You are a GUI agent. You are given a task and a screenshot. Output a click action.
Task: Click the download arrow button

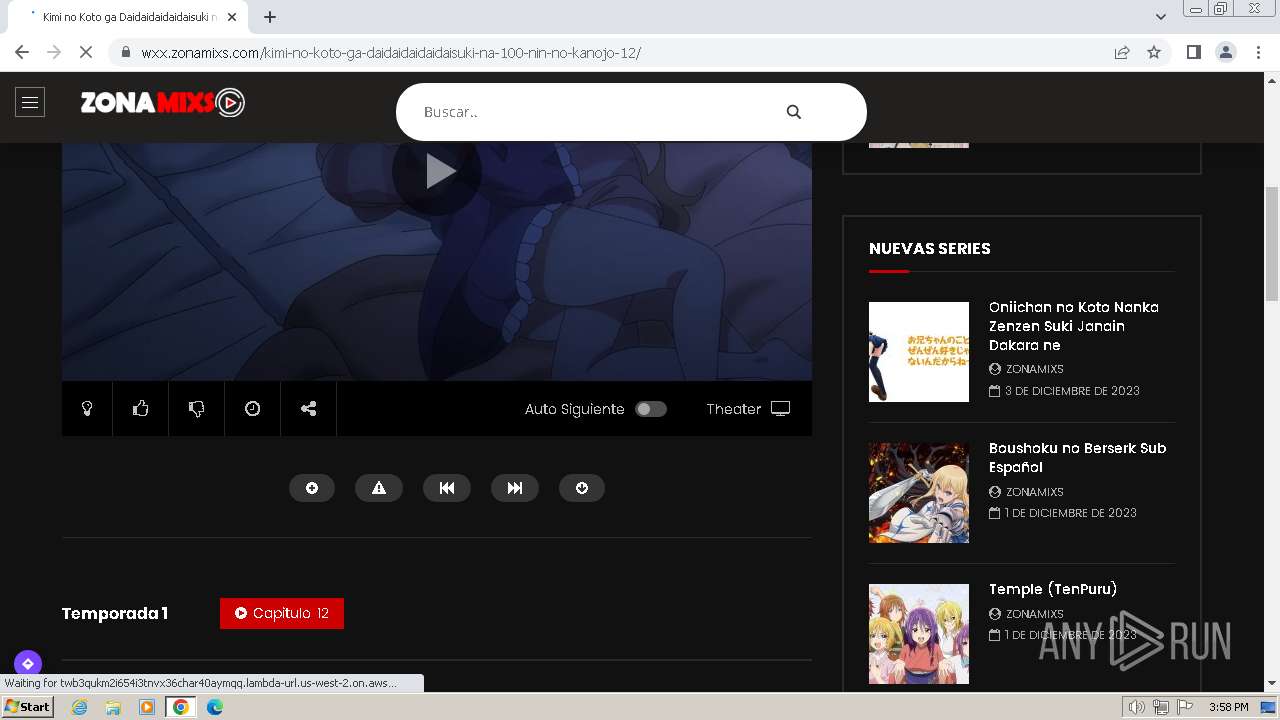(582, 488)
